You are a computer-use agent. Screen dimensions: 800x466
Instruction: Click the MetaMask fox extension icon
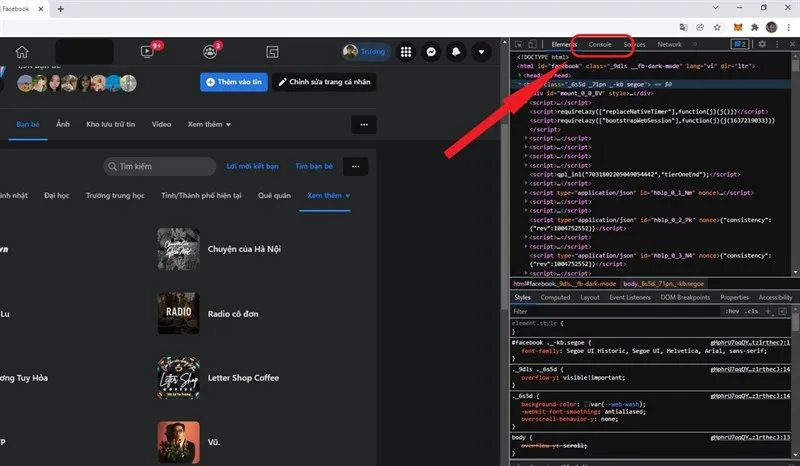point(737,27)
